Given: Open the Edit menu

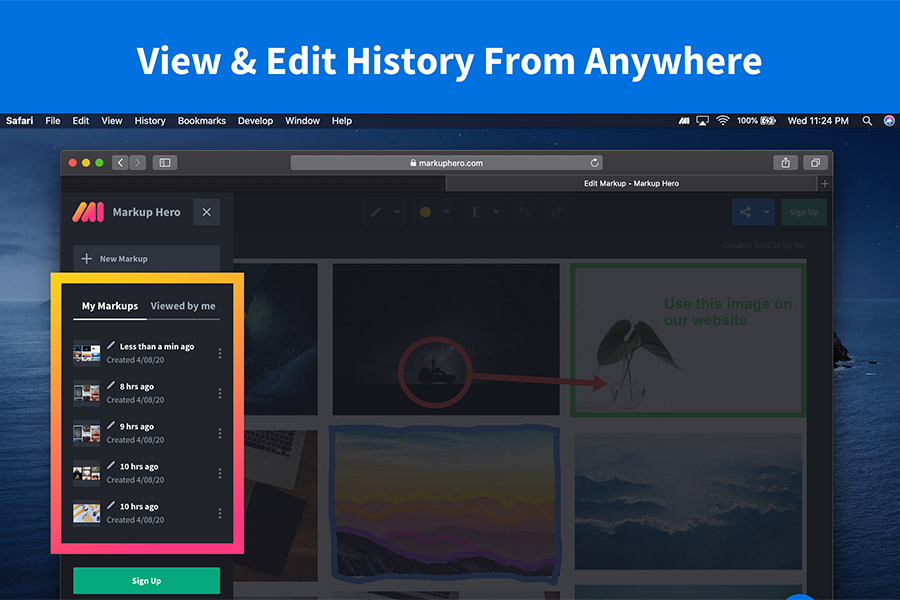Looking at the screenshot, I should click(x=80, y=121).
